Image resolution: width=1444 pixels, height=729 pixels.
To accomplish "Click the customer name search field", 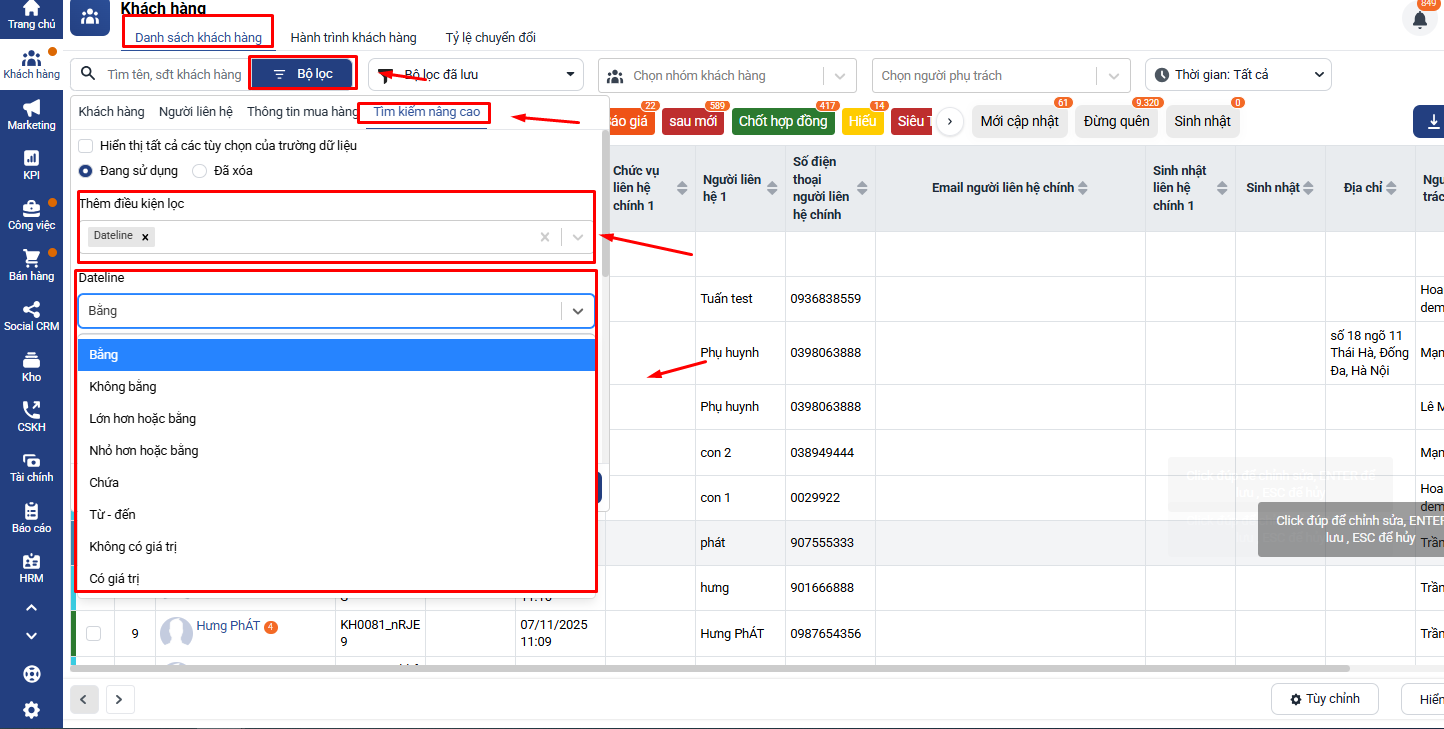I will click(173, 75).
